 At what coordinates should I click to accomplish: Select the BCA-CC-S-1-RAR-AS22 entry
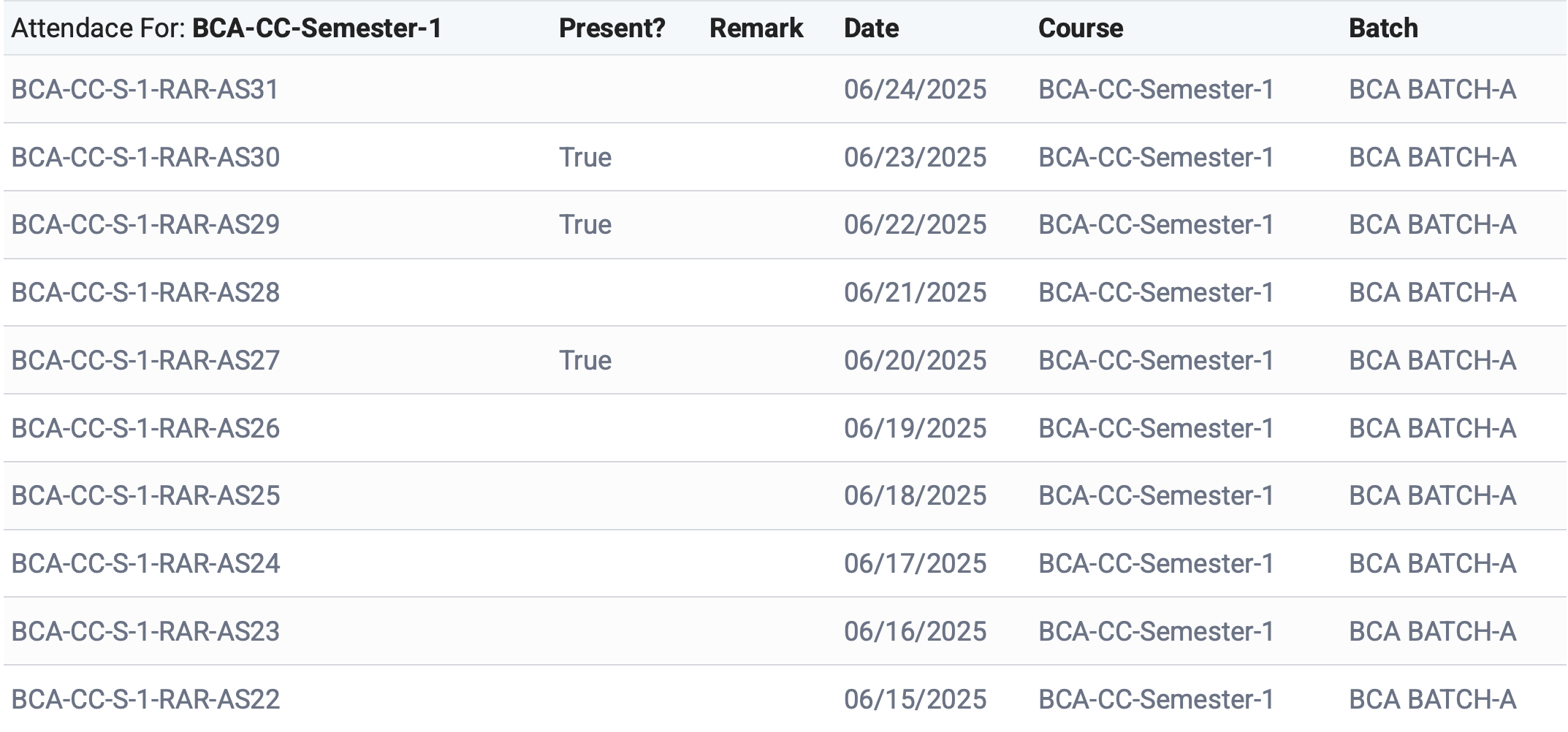point(145,700)
